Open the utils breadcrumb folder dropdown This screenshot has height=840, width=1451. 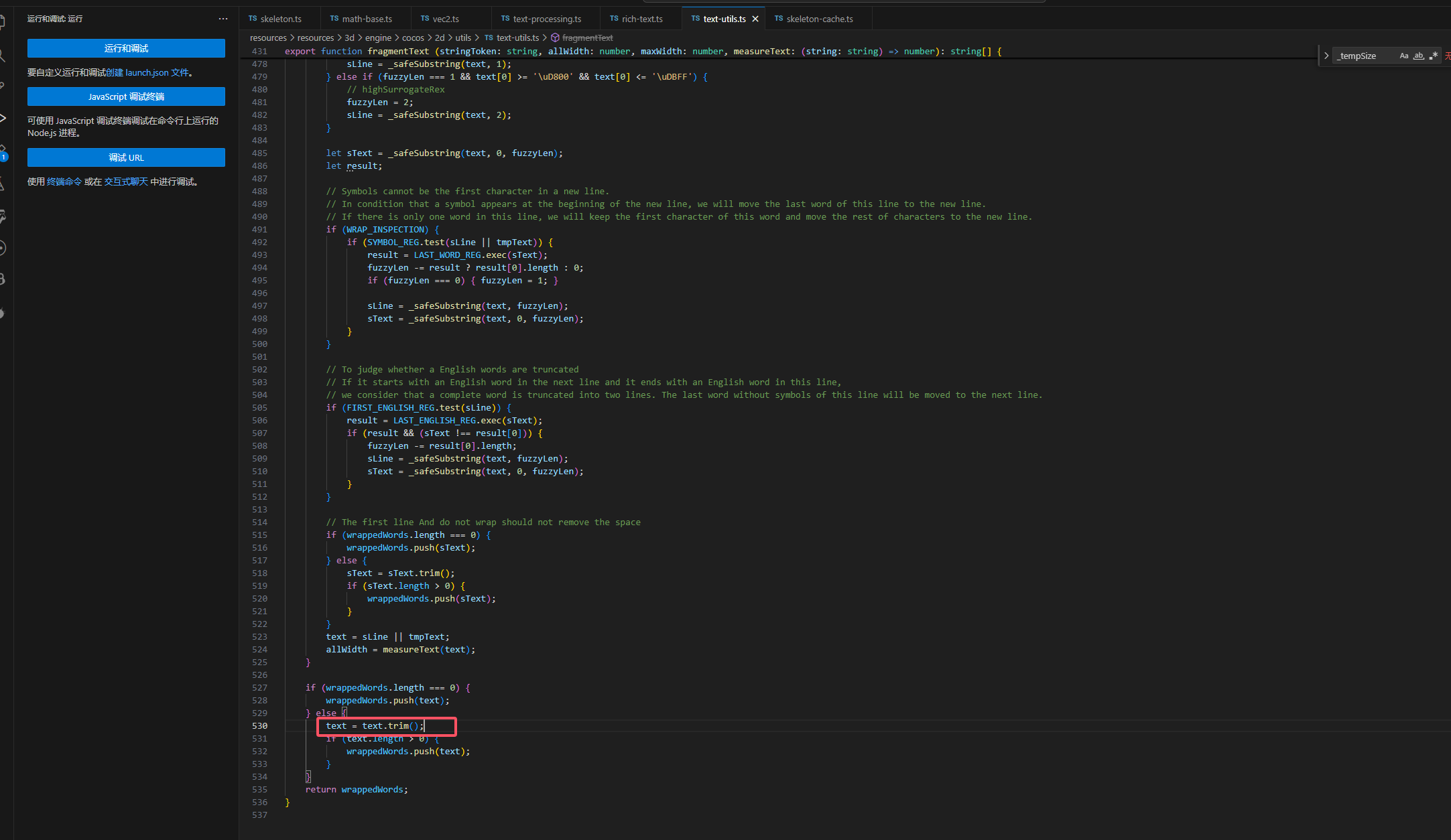(x=463, y=38)
